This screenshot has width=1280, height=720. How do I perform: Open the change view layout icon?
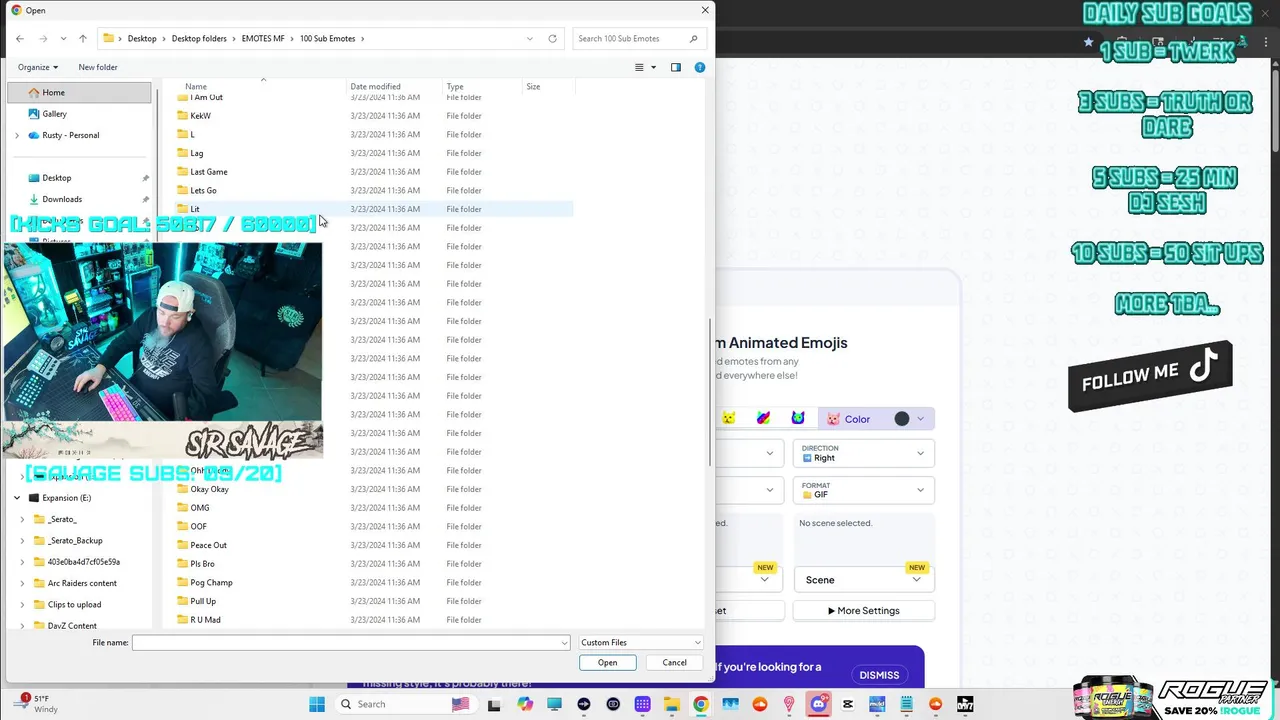point(639,67)
